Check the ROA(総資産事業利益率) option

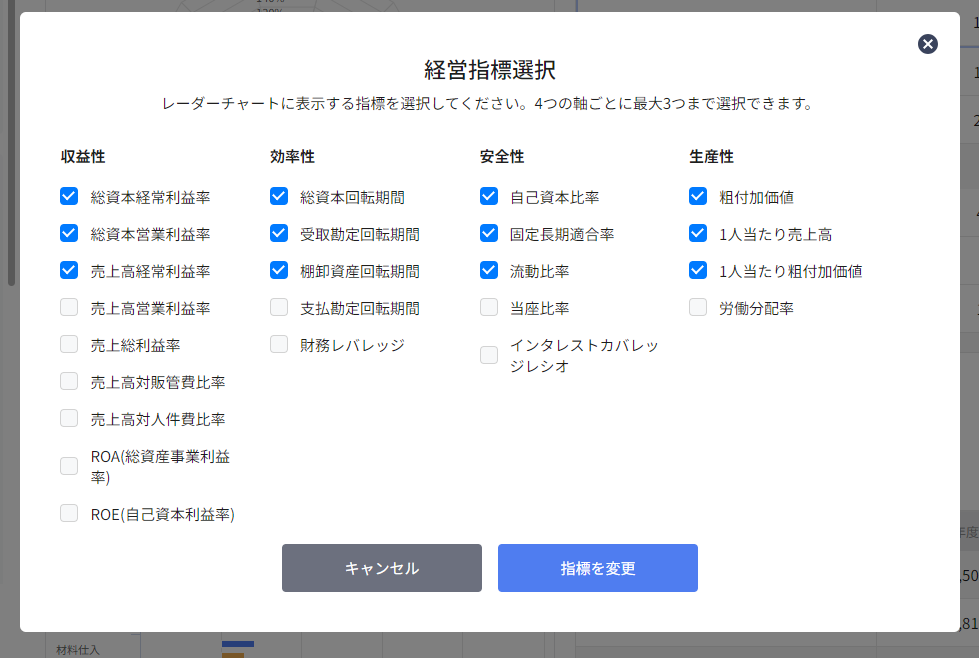click(x=69, y=466)
